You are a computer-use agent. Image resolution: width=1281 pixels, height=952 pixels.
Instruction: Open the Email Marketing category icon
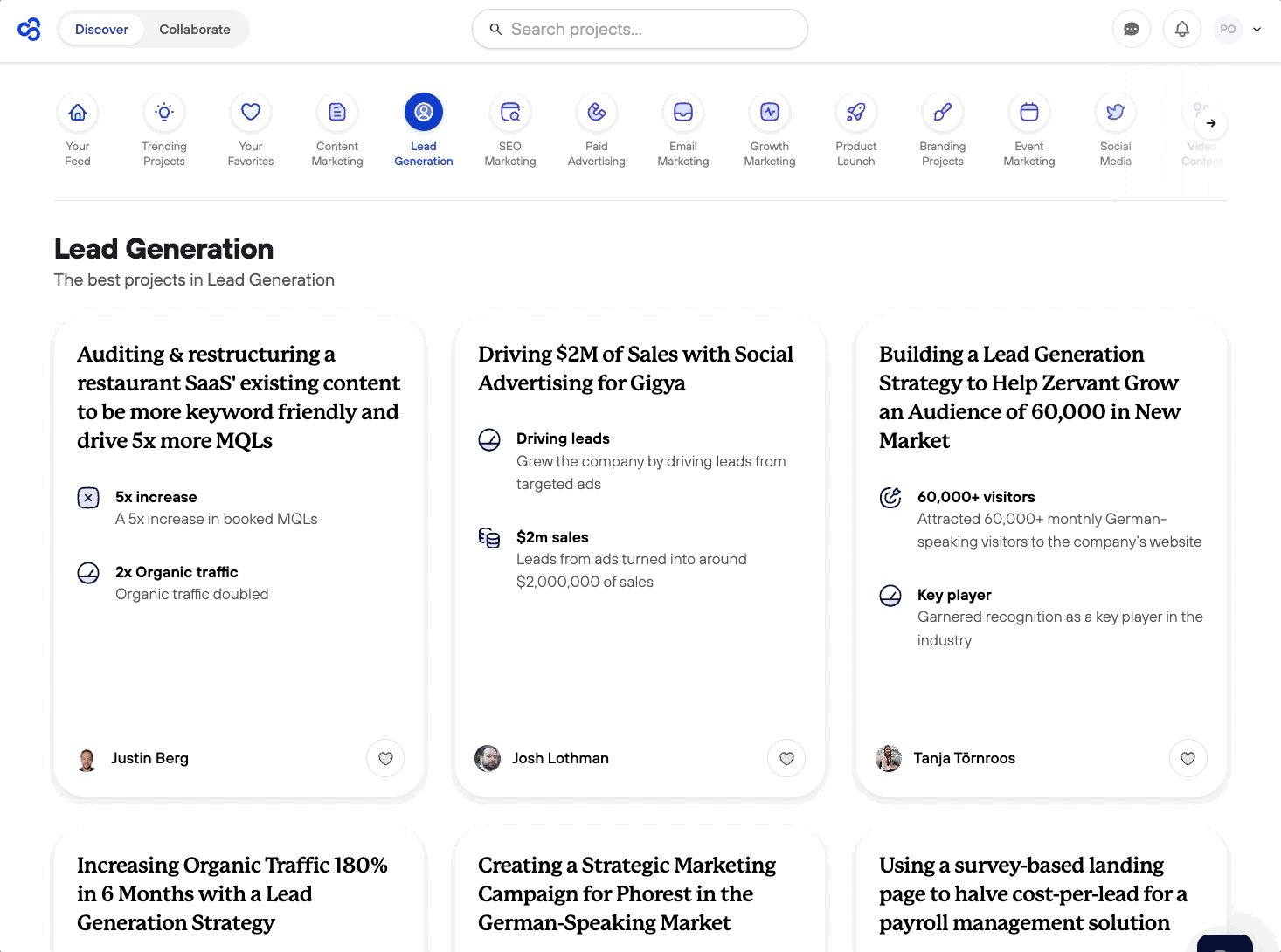(683, 113)
